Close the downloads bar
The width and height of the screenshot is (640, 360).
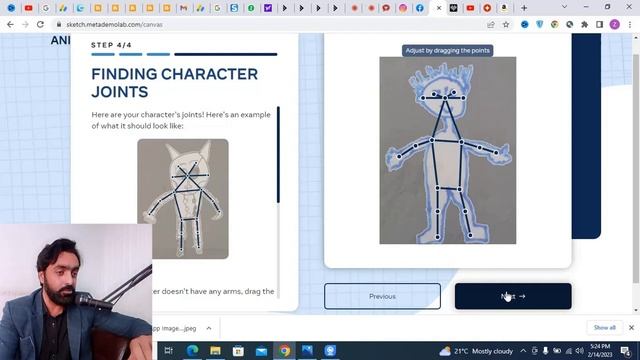(x=631, y=328)
